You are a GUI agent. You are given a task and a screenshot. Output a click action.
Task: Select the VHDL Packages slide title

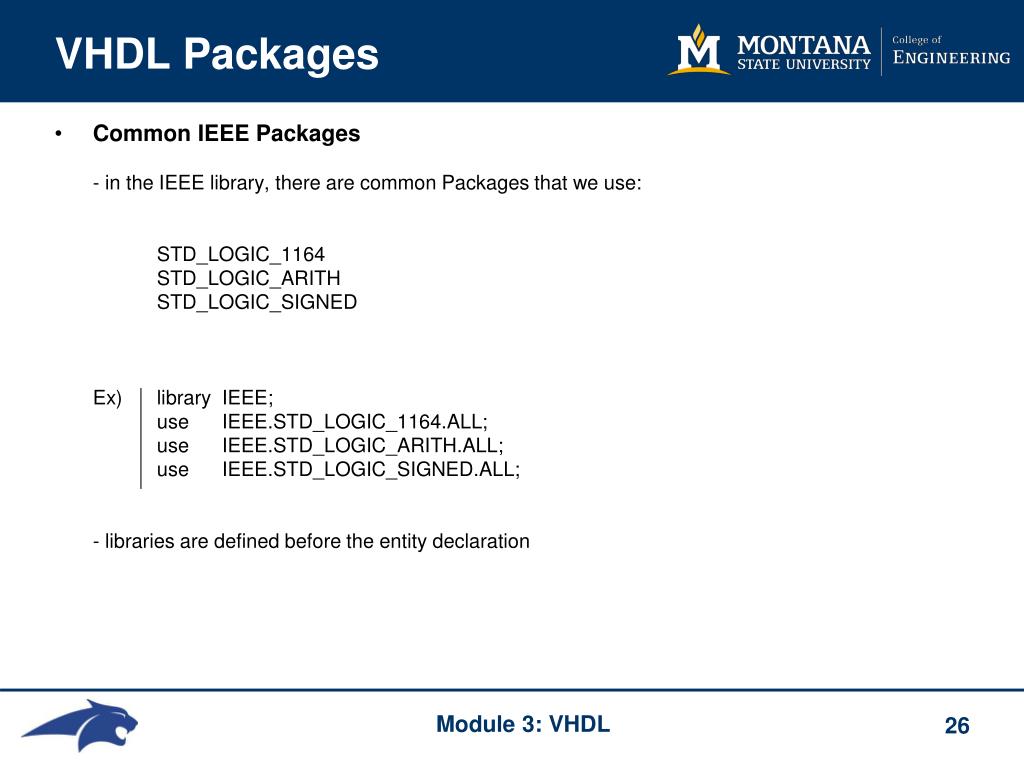(x=217, y=54)
